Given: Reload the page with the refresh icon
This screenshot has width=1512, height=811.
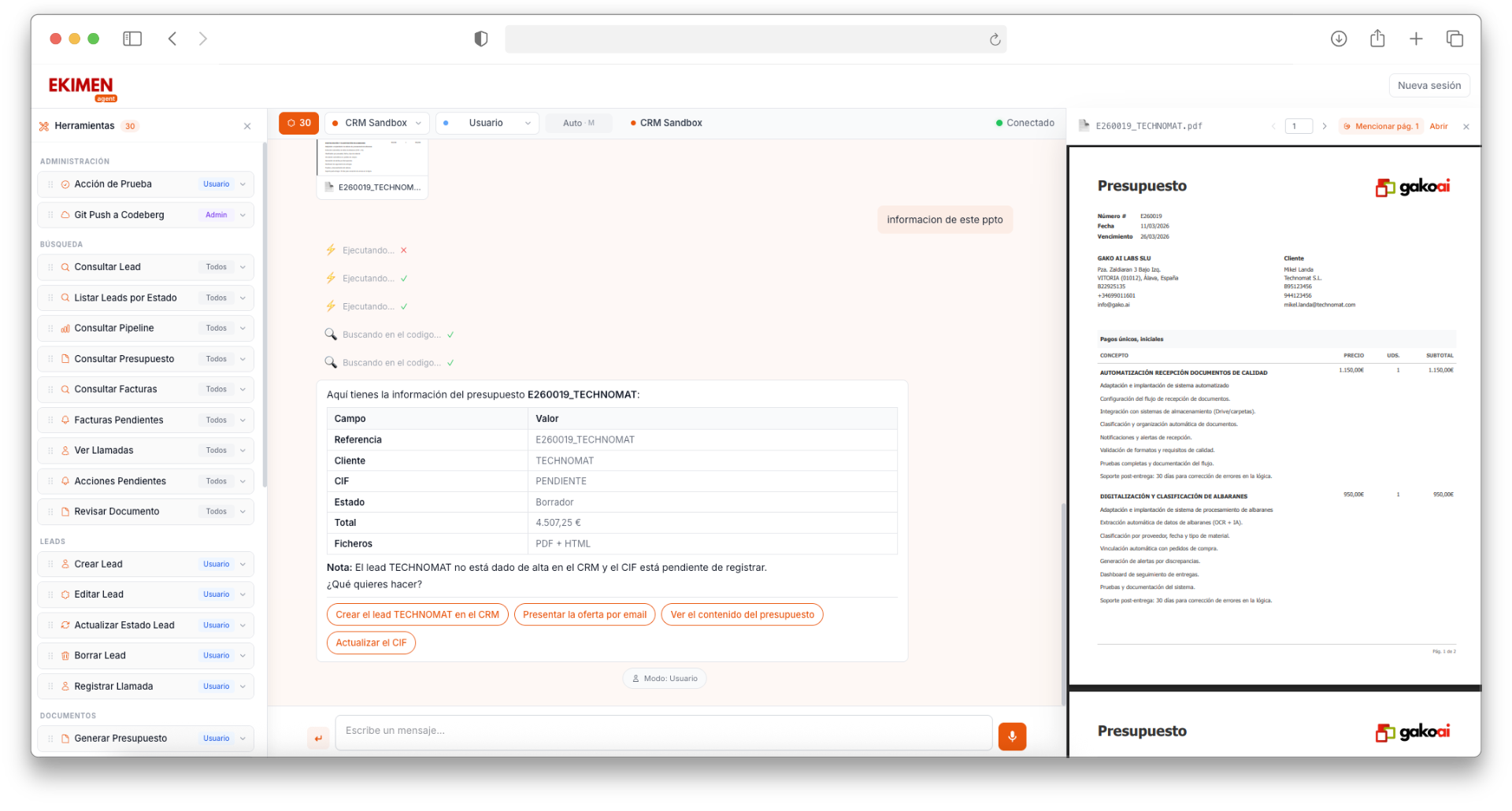Looking at the screenshot, I should pos(995,39).
